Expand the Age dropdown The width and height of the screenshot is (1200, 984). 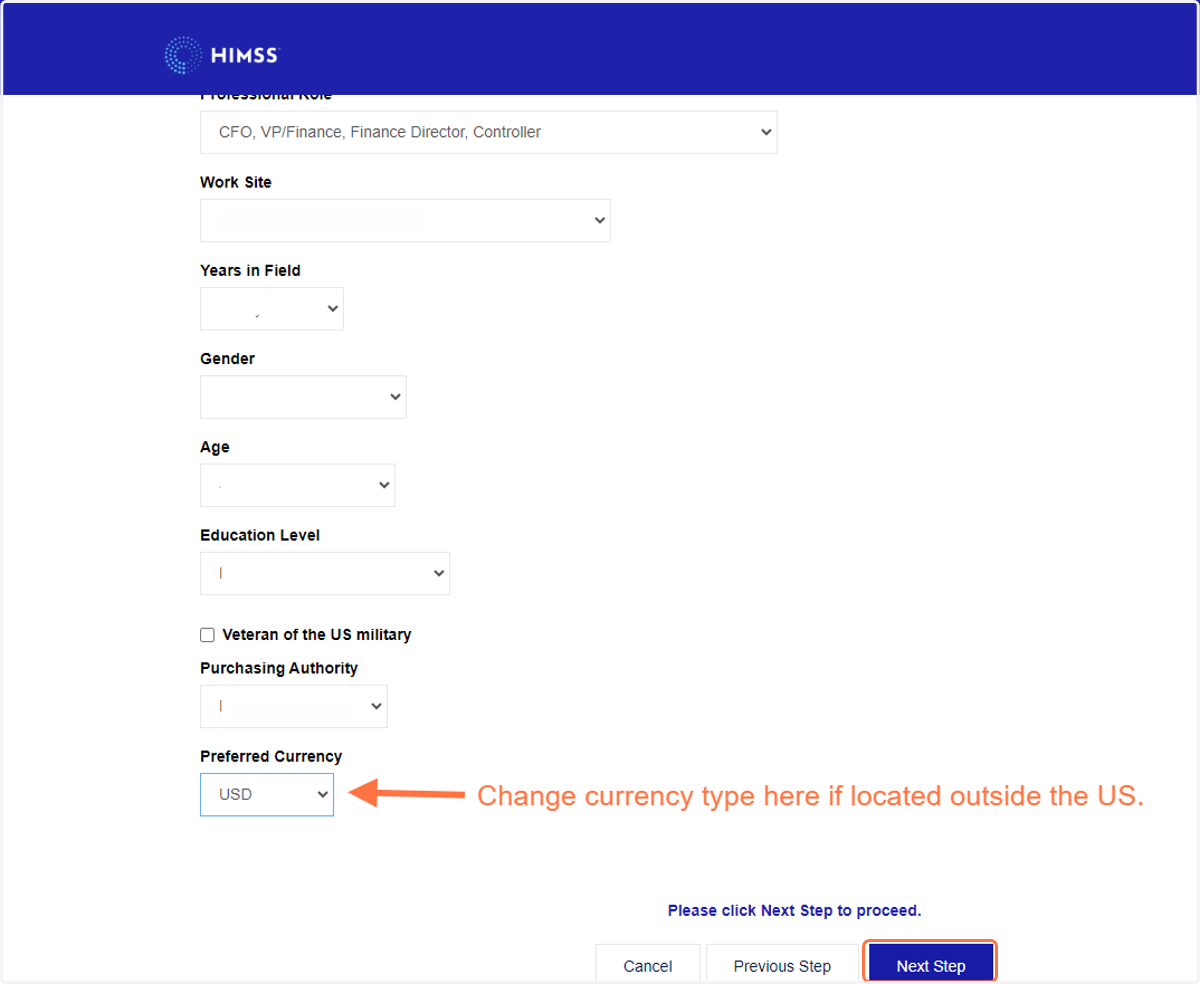point(298,485)
